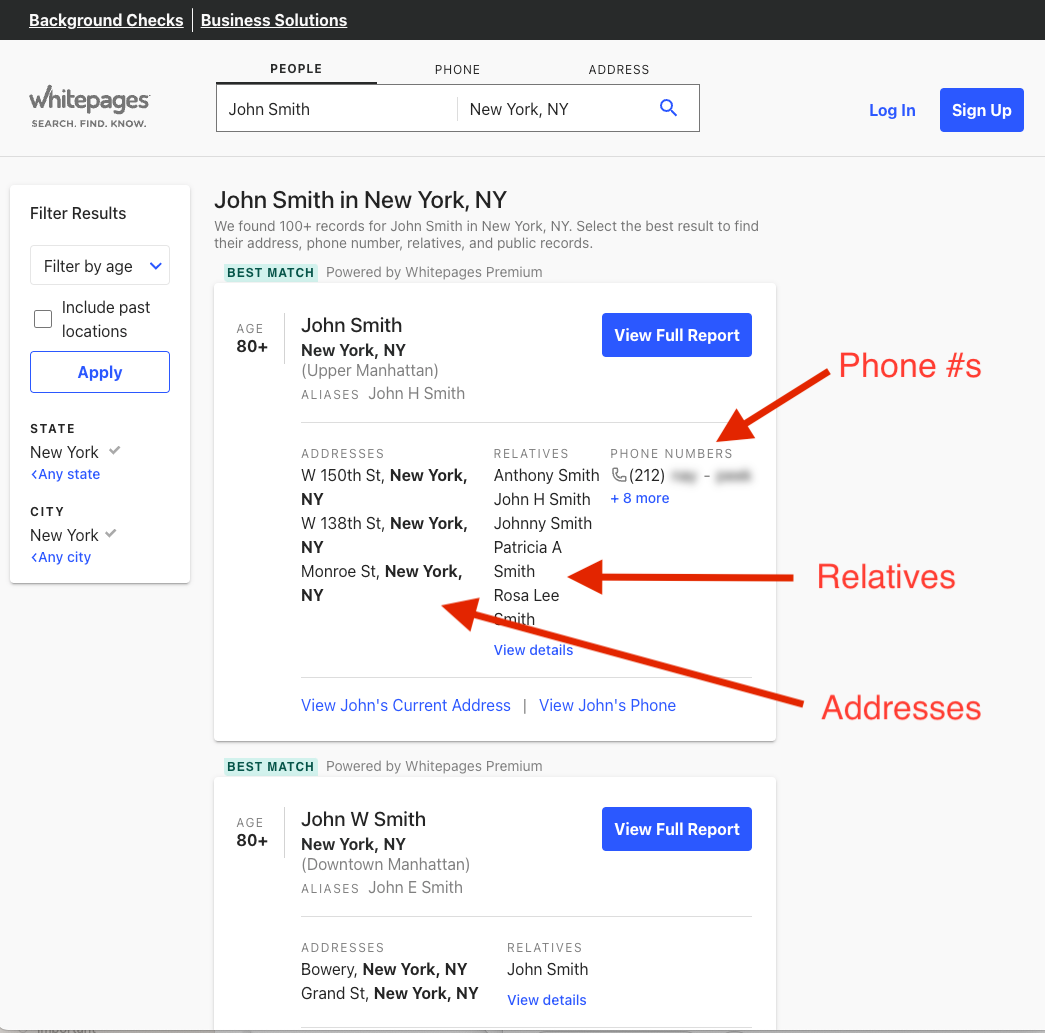Click relative John Smith under John W Smith
Viewport: 1045px width, 1033px height.
coord(547,969)
